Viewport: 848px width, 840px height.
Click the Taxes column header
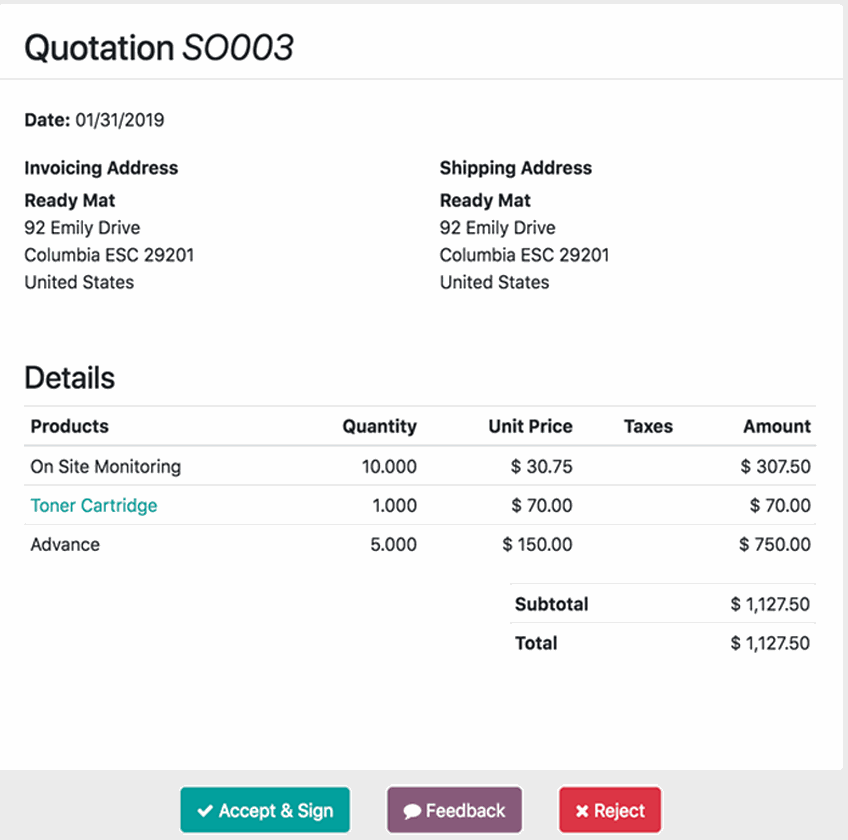tap(648, 426)
